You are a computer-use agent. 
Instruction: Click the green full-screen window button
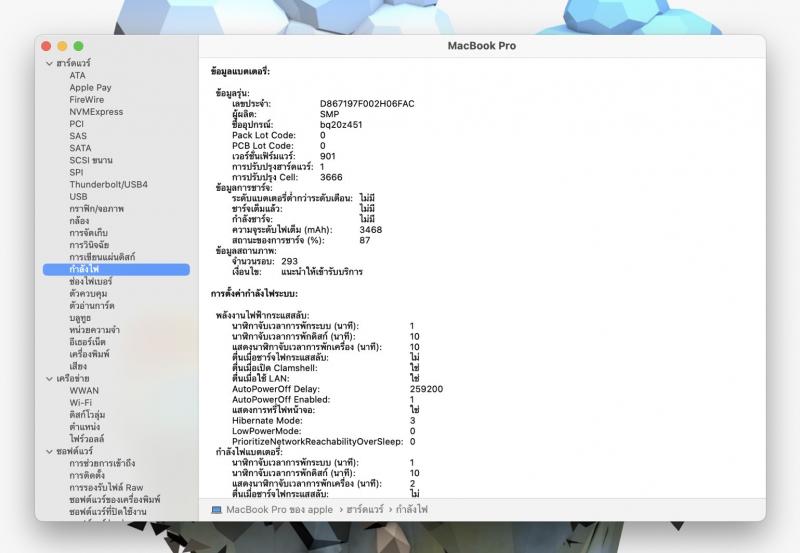pos(79,46)
